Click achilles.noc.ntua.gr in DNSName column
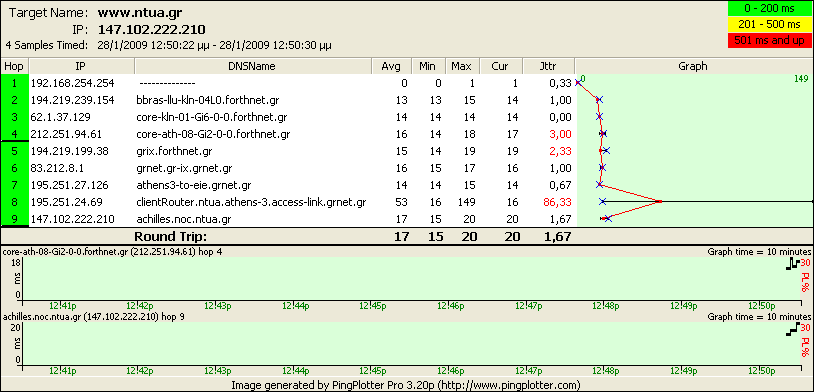Image resolution: width=814 pixels, height=392 pixels. click(184, 219)
